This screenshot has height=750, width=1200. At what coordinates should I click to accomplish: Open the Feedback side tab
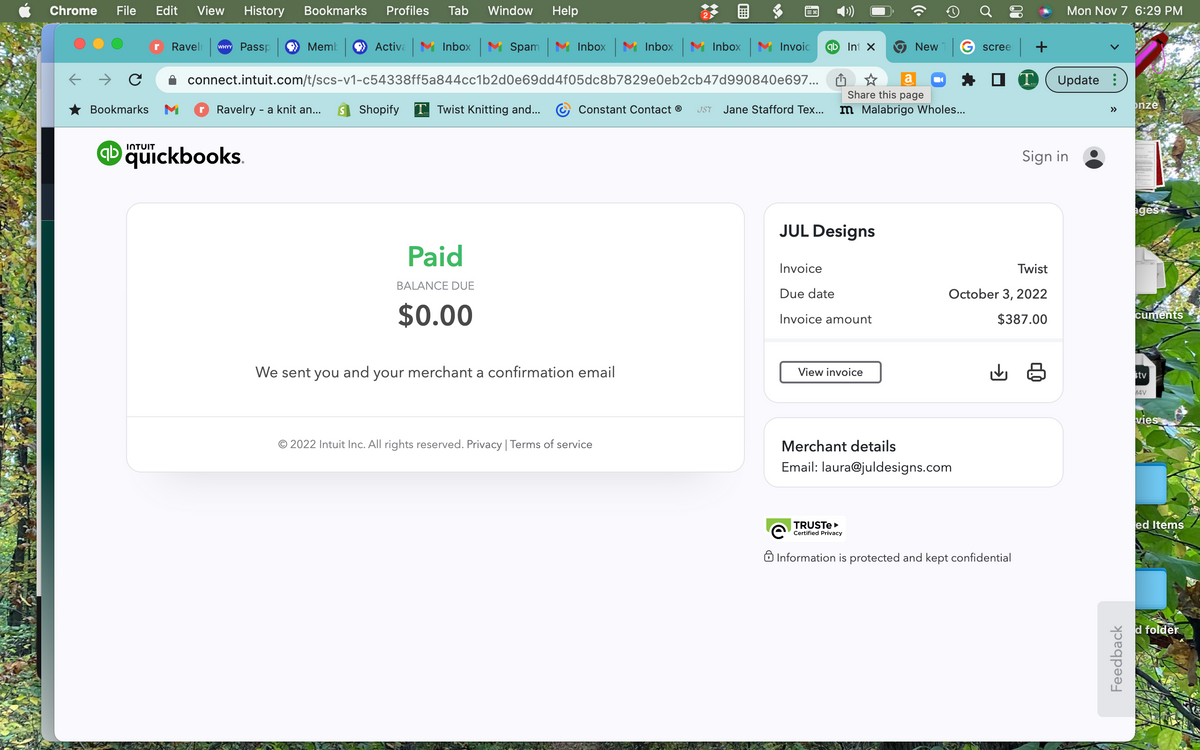click(x=1116, y=658)
